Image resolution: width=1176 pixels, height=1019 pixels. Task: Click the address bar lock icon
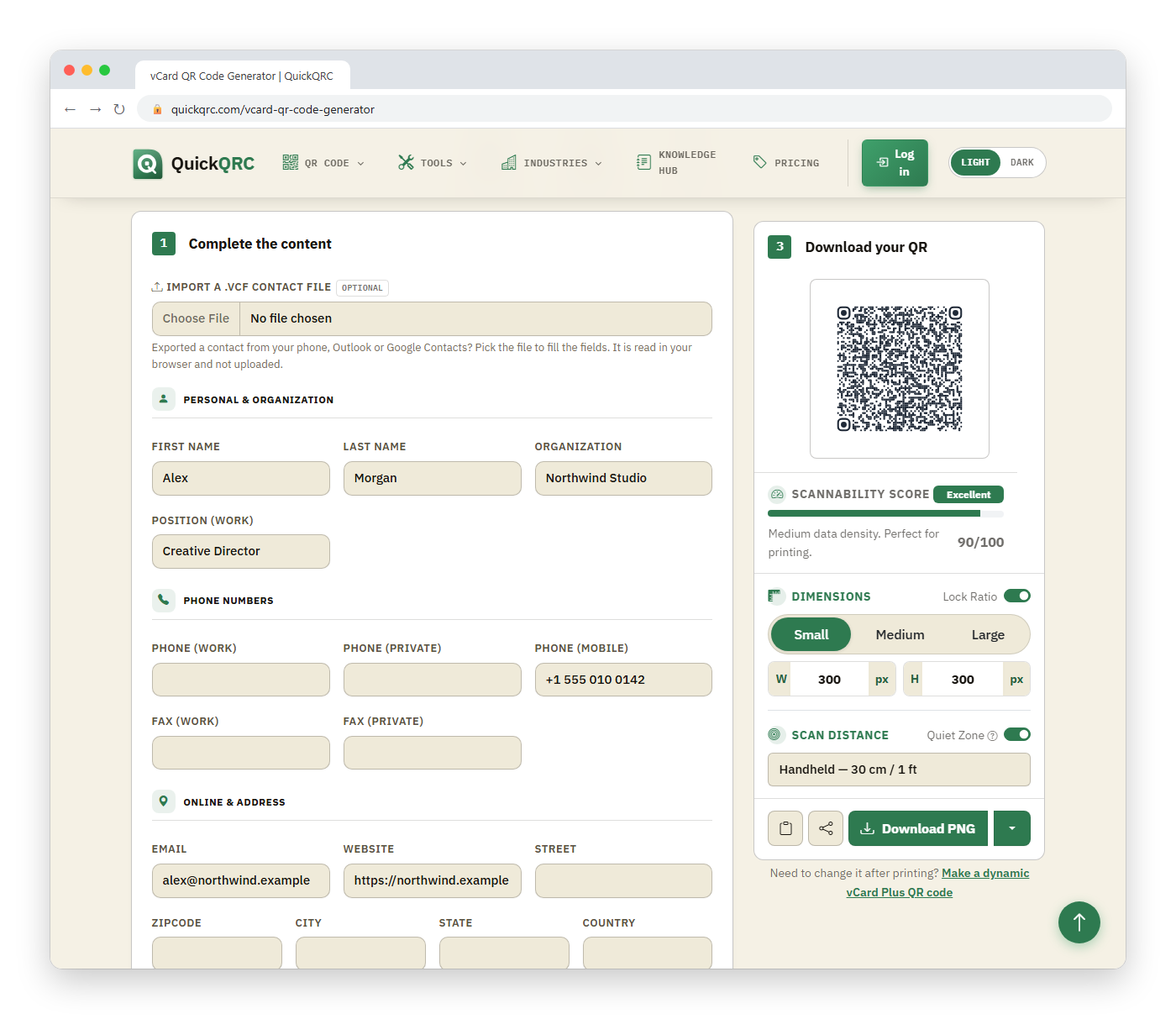pos(157,109)
